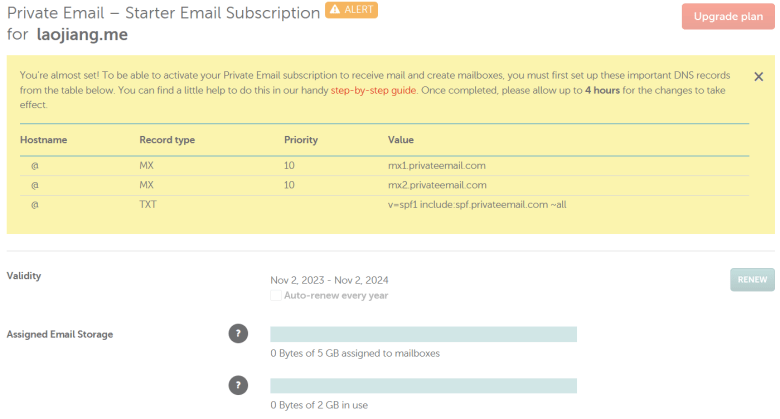Click the Upgrade plan button
Image resolution: width=780 pixels, height=419 pixels.
click(x=728, y=16)
